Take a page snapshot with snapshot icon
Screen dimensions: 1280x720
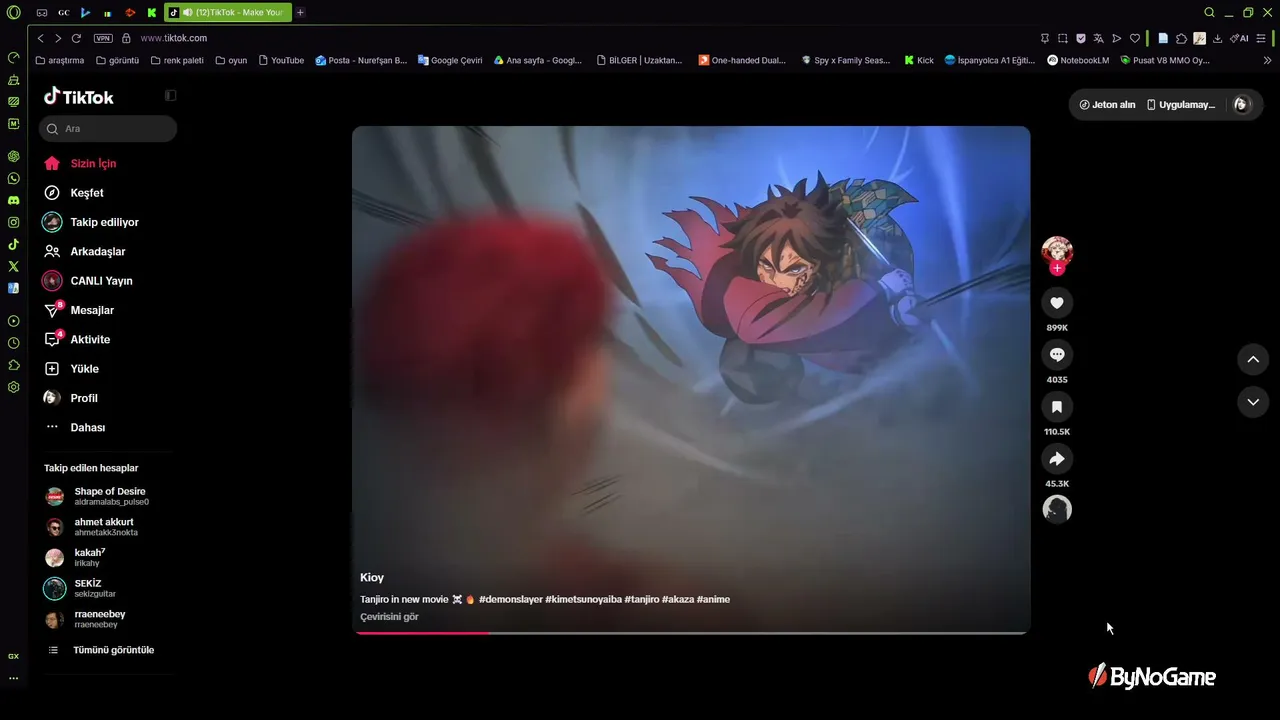(1063, 38)
